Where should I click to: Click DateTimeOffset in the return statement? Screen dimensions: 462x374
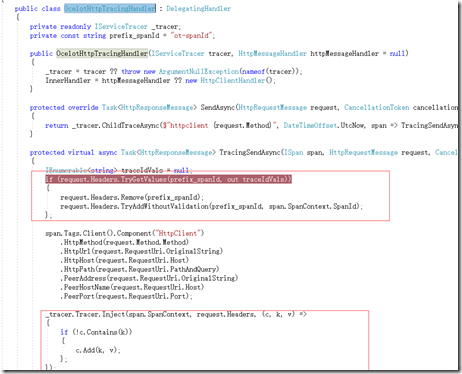coord(310,125)
